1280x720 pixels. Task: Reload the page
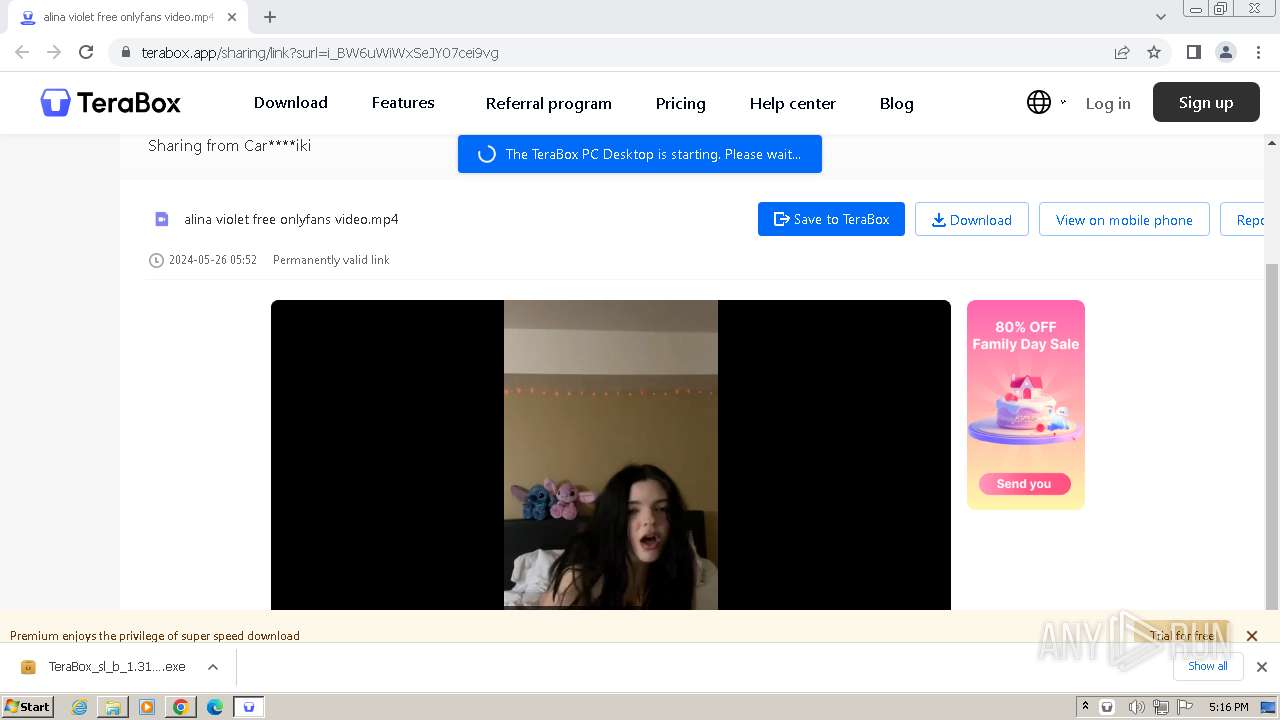coord(86,52)
